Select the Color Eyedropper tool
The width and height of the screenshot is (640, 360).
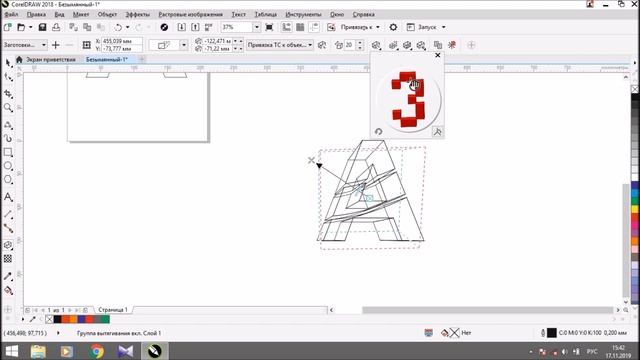(8, 276)
